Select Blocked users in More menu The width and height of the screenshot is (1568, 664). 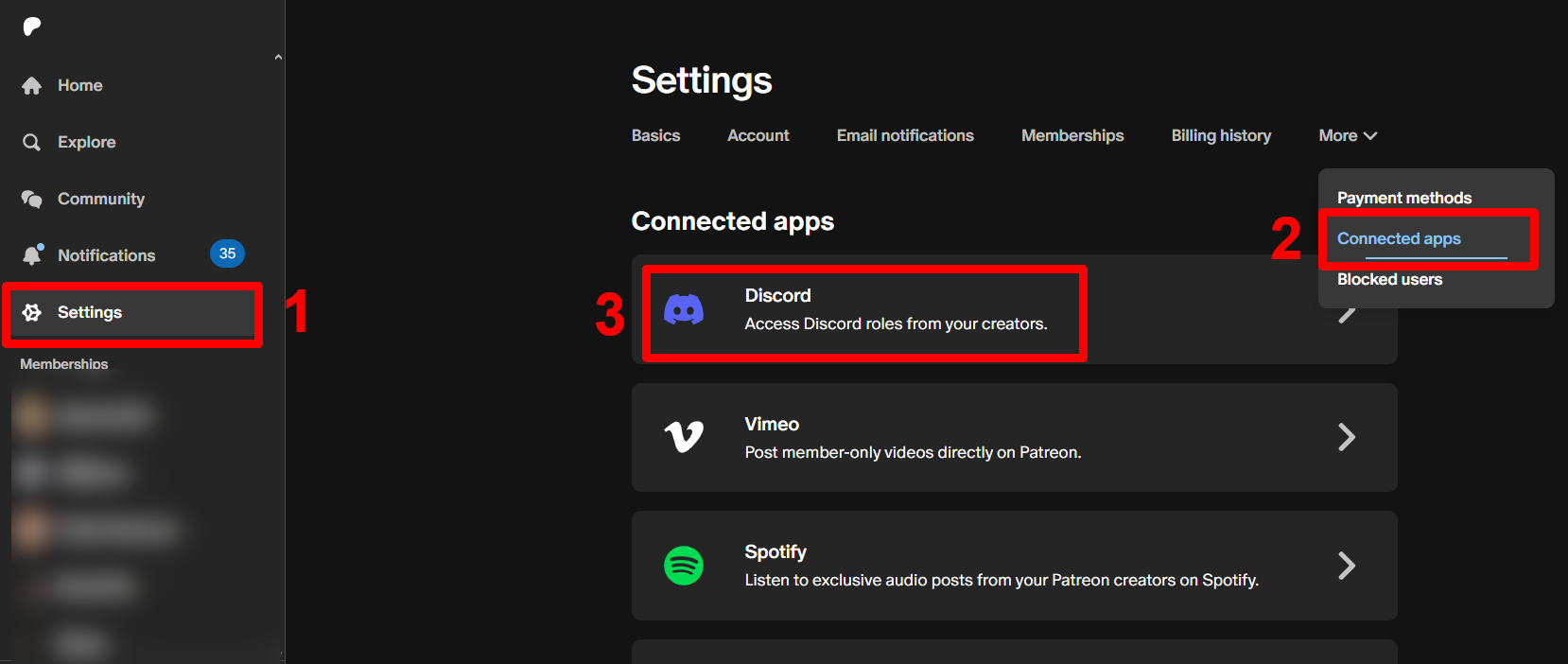(1389, 279)
